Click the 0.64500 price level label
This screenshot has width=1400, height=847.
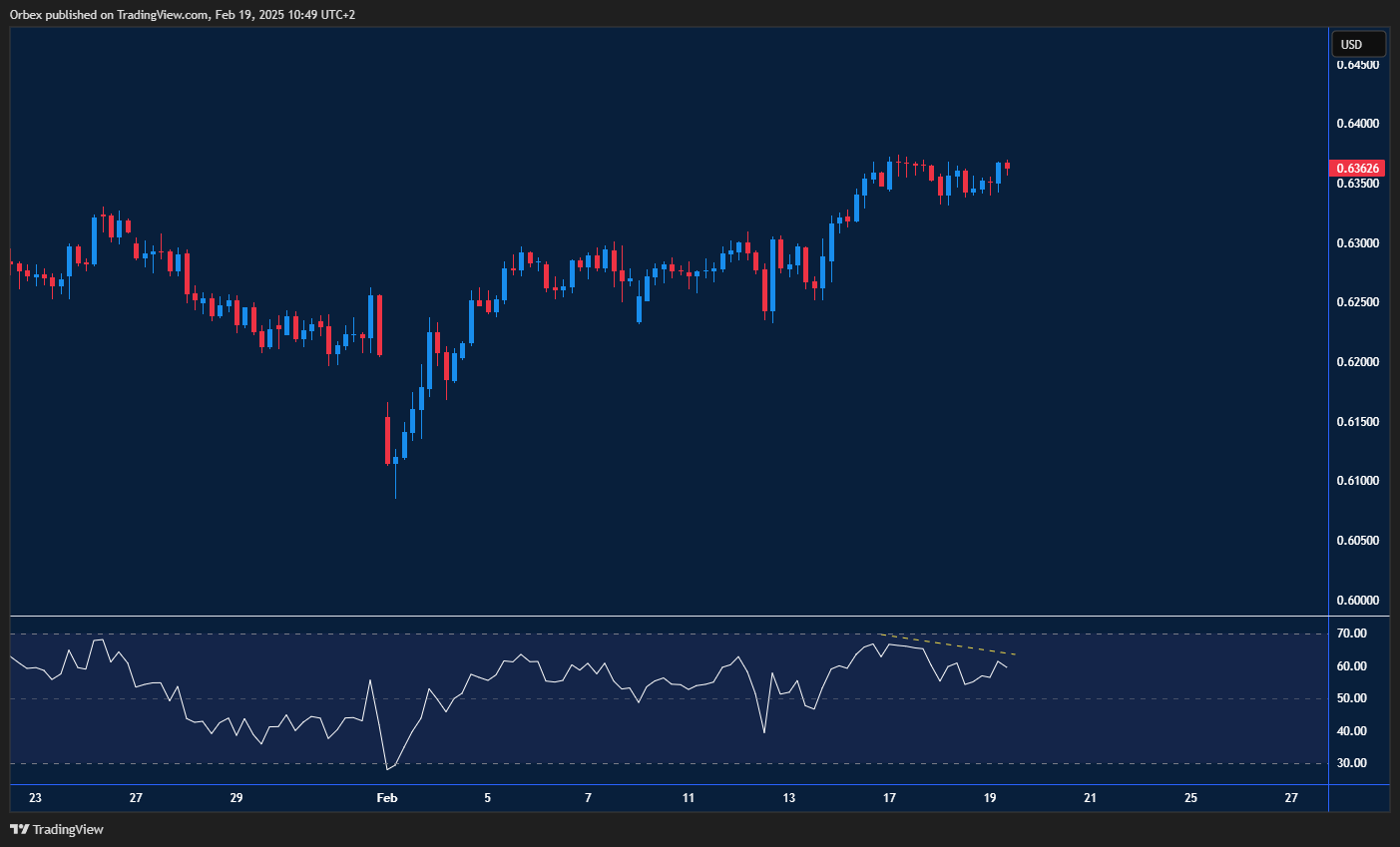coord(1360,64)
